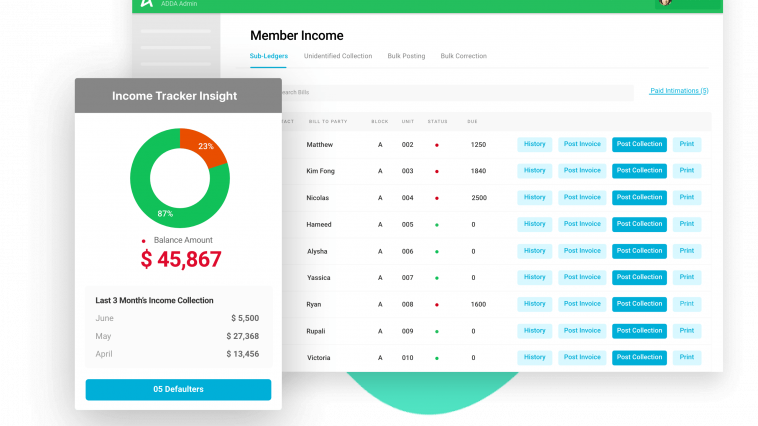Click the ADDA logo icon
This screenshot has height=426, width=758.
coord(146,4)
